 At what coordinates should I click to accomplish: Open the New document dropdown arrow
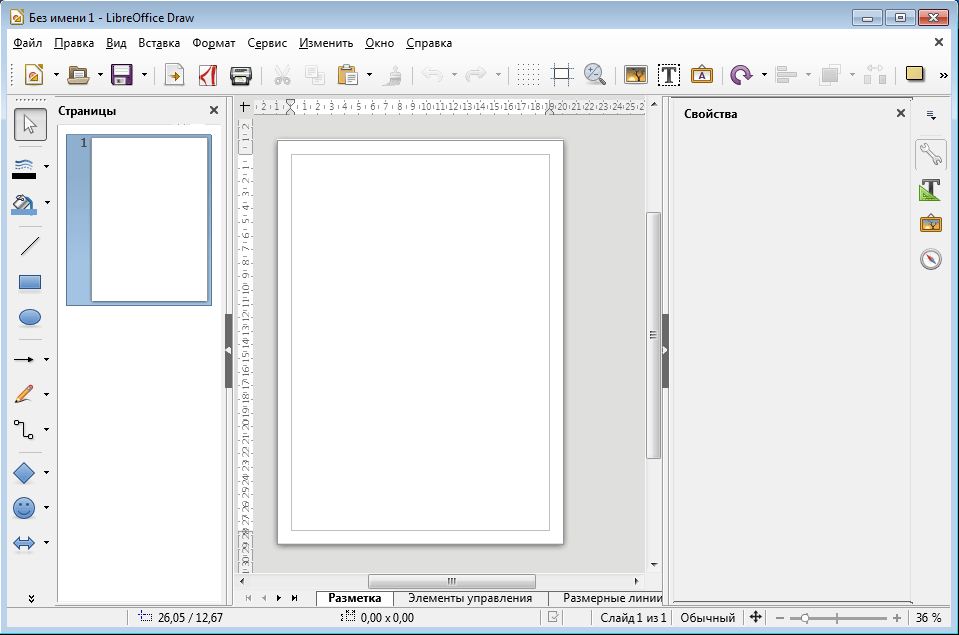pyautogui.click(x=56, y=75)
